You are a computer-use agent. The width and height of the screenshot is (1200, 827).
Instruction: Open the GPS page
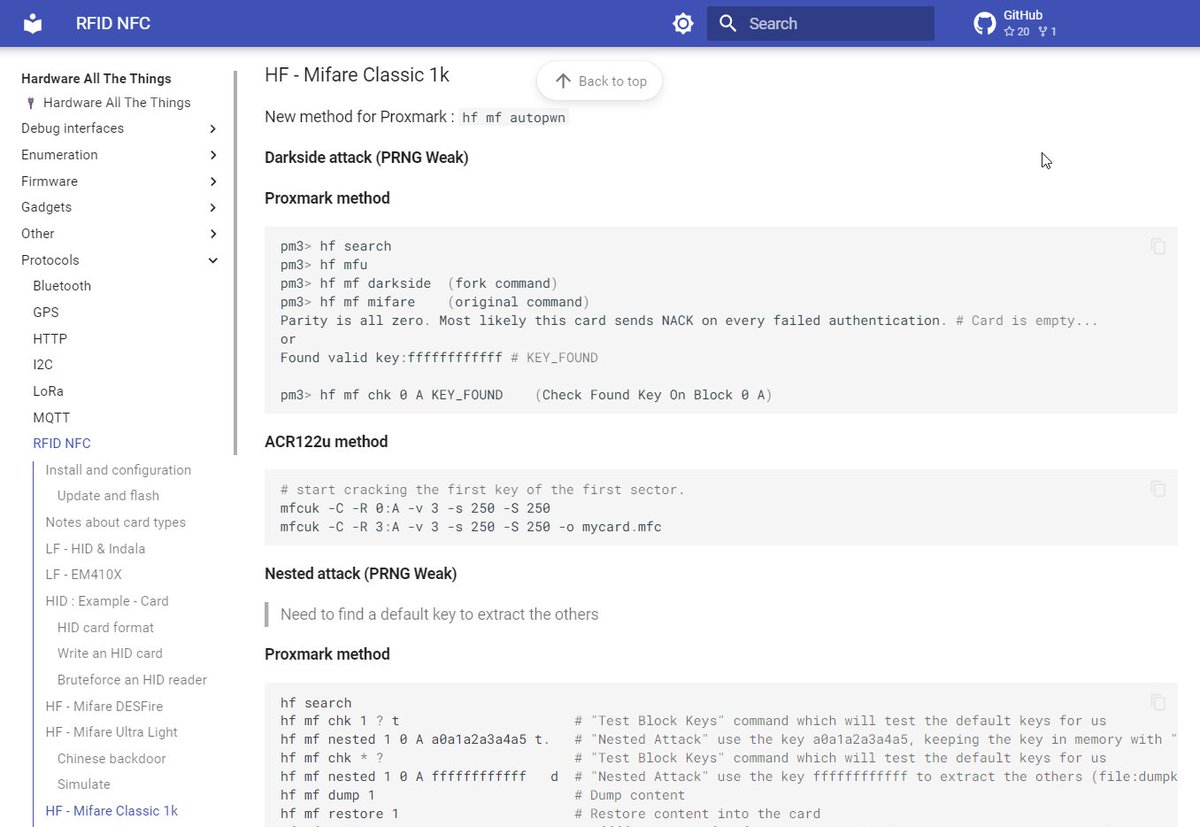click(46, 312)
